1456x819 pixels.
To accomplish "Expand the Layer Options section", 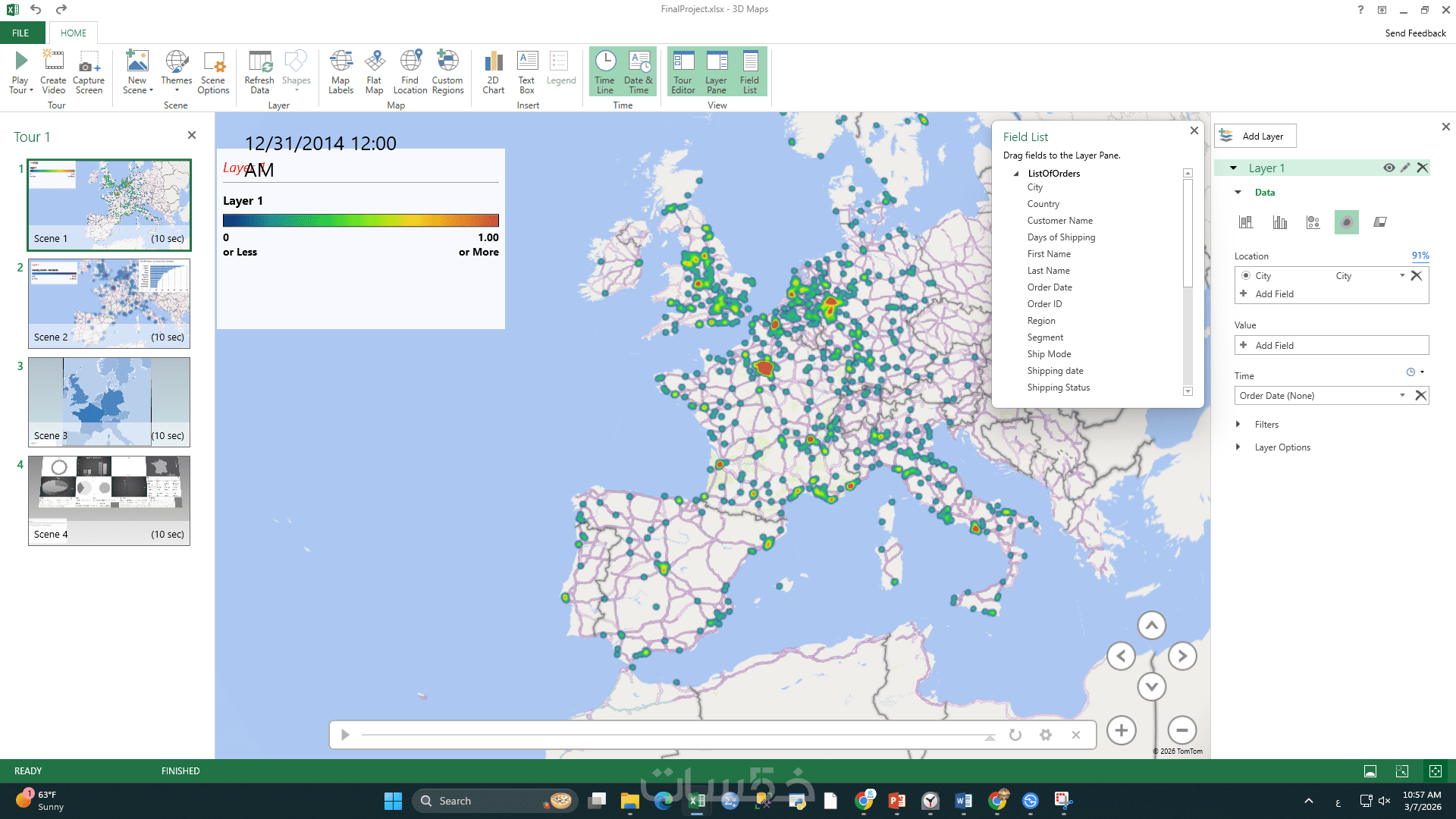I will pos(1238,447).
